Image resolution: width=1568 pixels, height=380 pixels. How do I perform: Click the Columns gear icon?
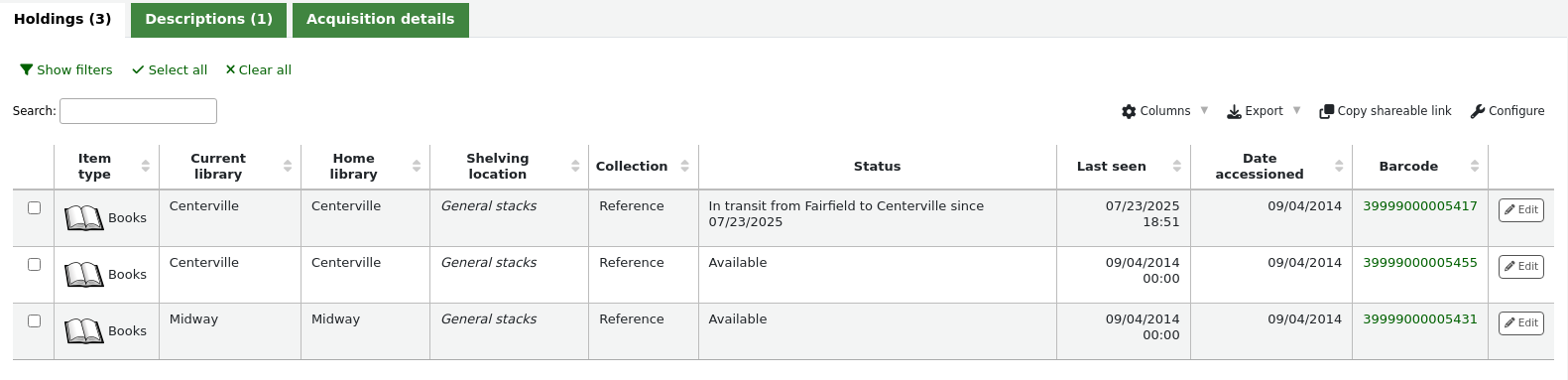(x=1129, y=111)
